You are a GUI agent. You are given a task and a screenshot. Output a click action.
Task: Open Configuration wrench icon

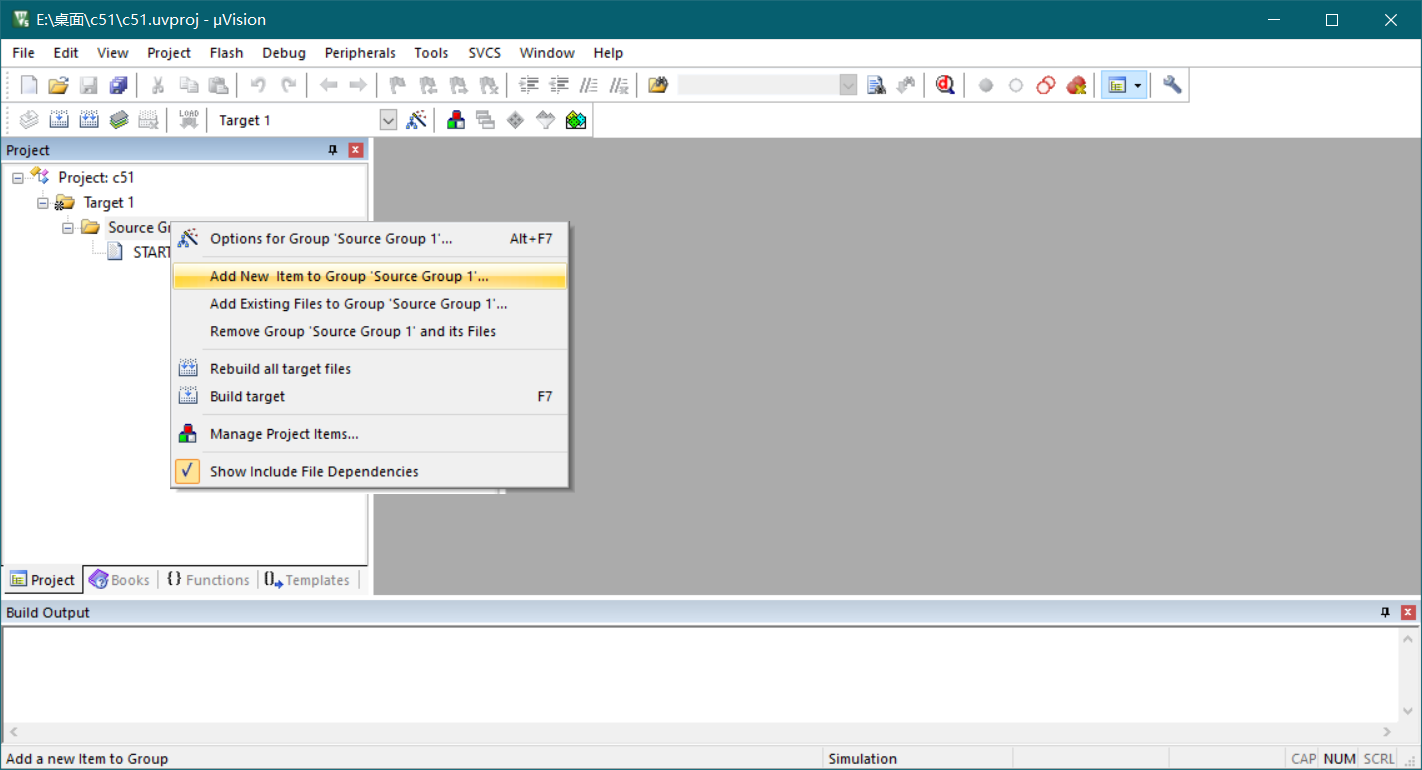click(x=1172, y=85)
